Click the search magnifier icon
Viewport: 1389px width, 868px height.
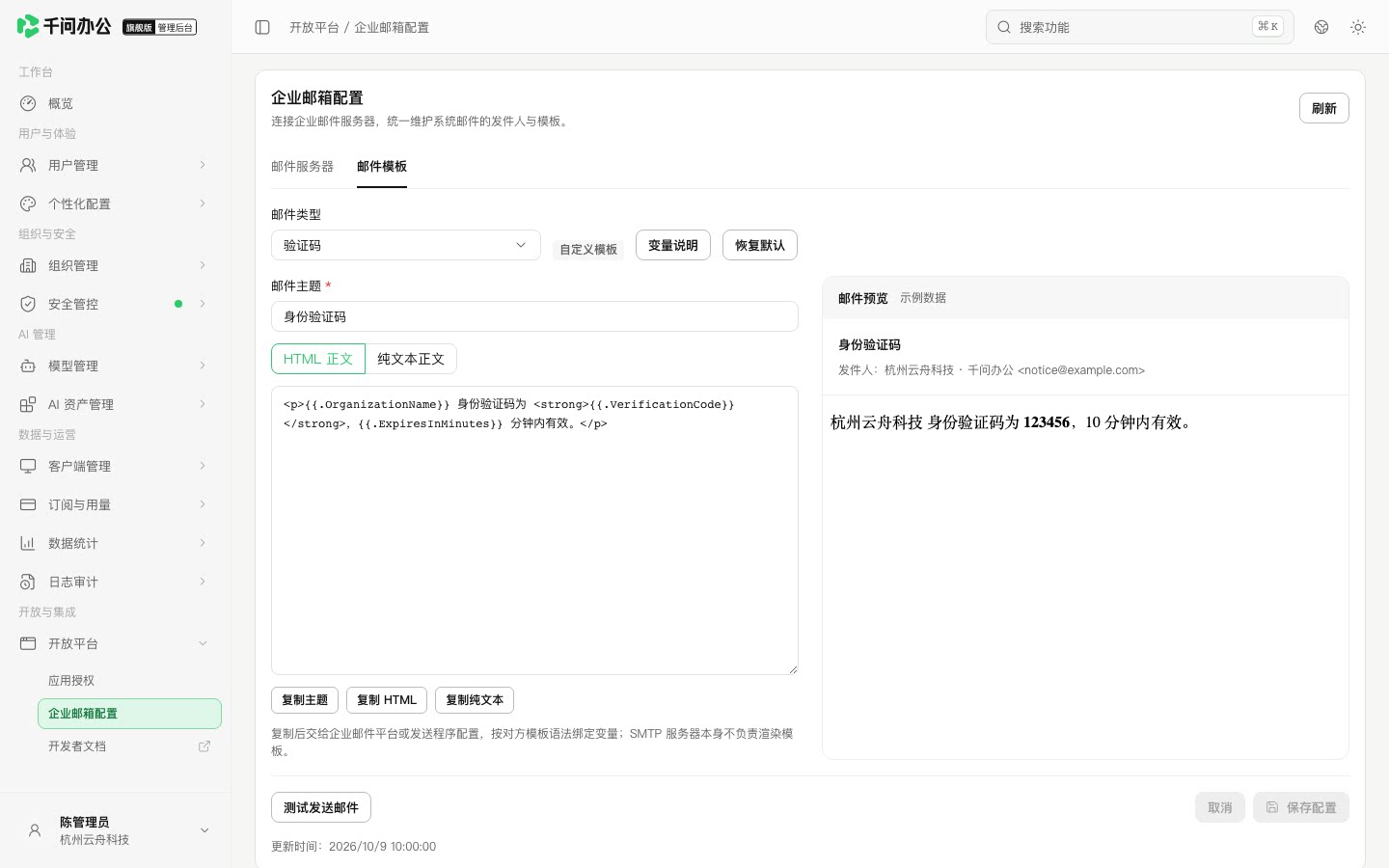click(1004, 27)
